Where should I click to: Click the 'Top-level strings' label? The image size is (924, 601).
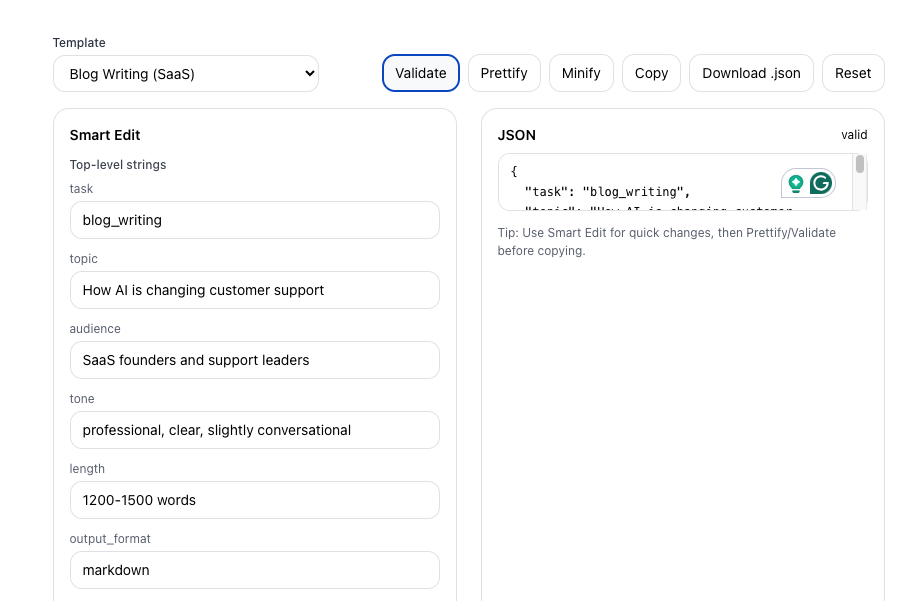pos(118,165)
